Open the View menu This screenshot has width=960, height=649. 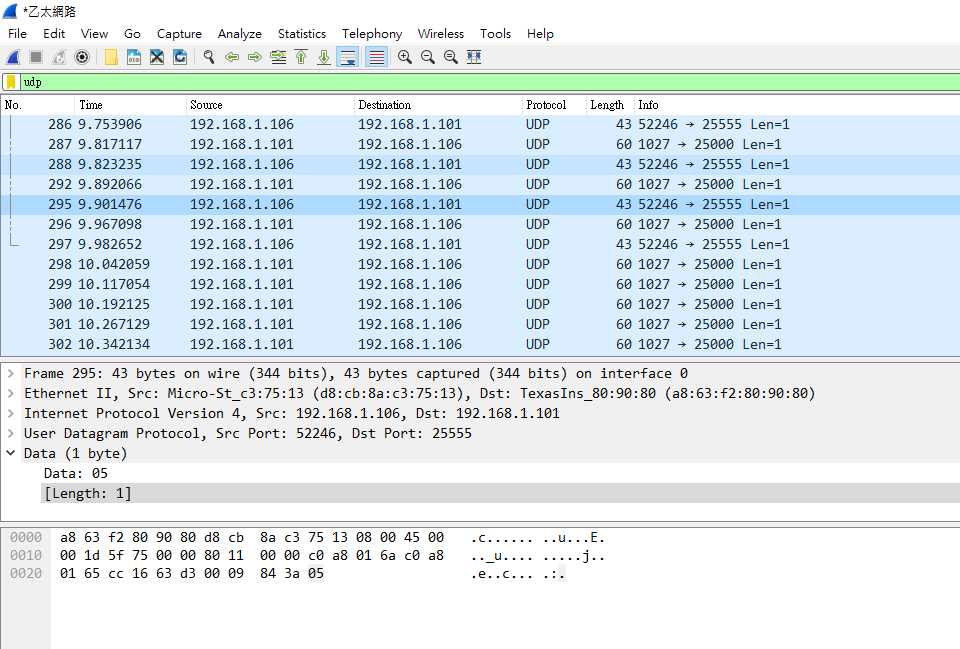point(94,34)
